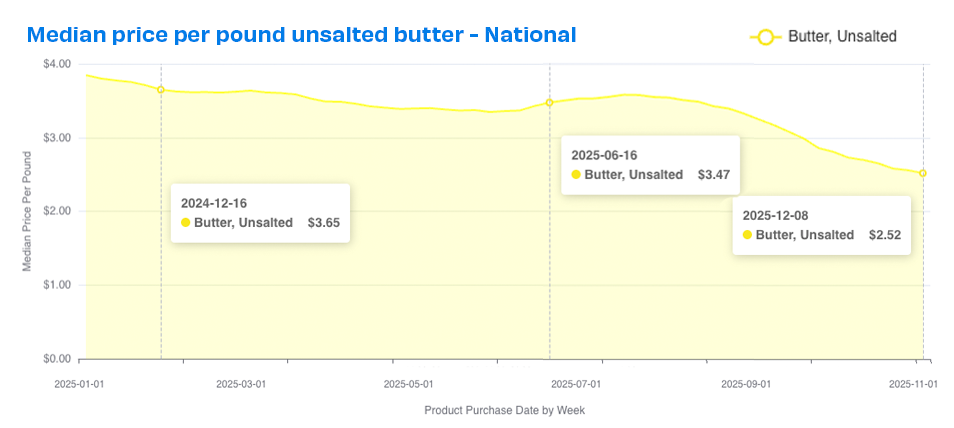Screen dimensions: 954x428
Task: Select the data point marker at $2.52
Action: tap(922, 173)
